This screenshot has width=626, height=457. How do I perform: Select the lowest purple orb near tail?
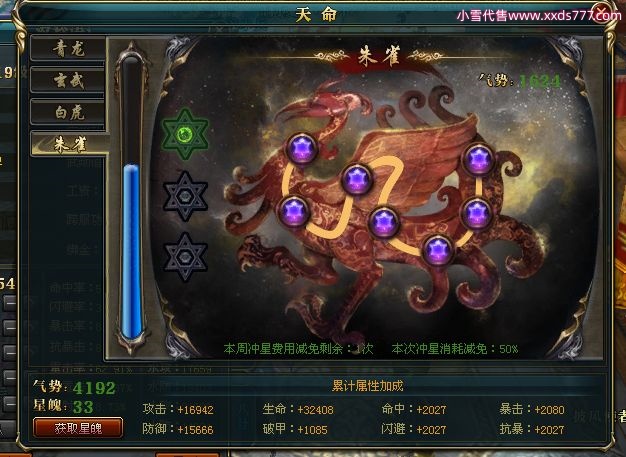(438, 250)
